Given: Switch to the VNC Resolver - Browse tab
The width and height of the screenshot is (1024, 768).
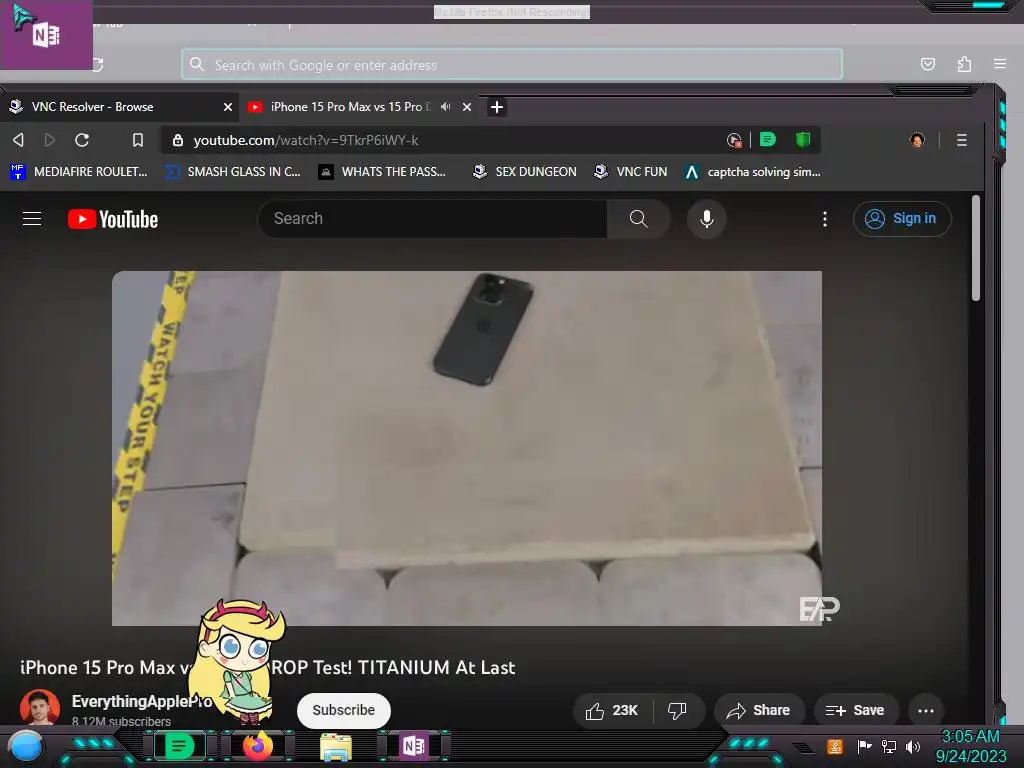Looking at the screenshot, I should pyautogui.click(x=120, y=106).
